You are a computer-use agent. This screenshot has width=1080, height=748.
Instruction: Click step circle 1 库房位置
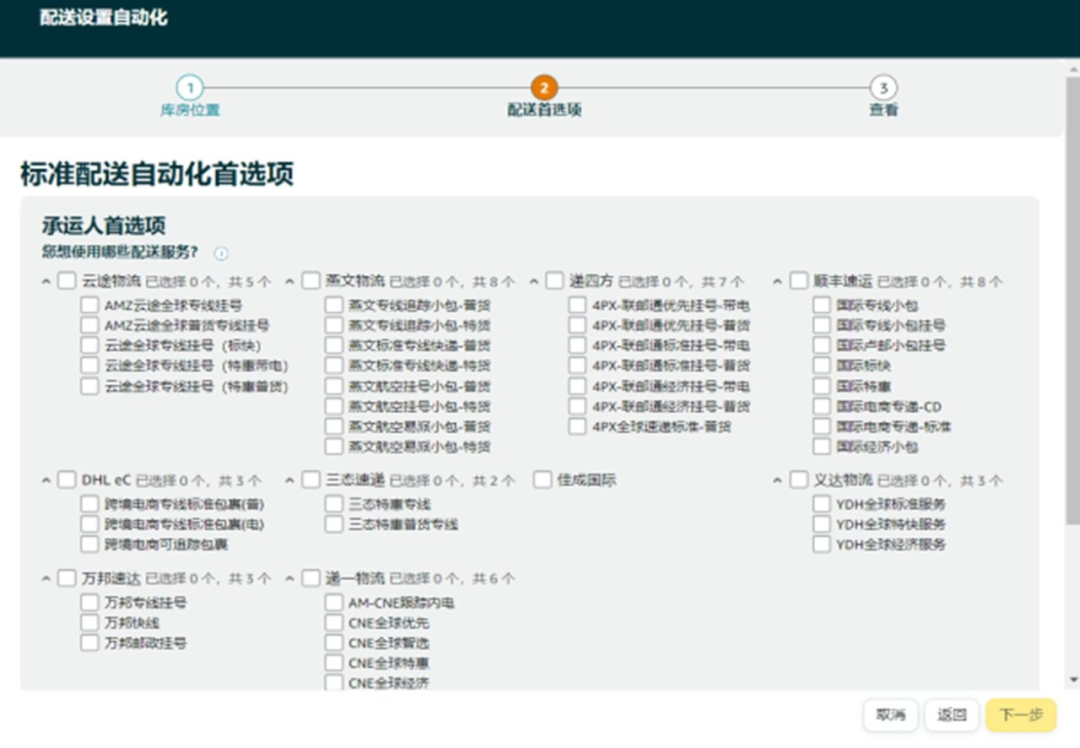tap(189, 86)
